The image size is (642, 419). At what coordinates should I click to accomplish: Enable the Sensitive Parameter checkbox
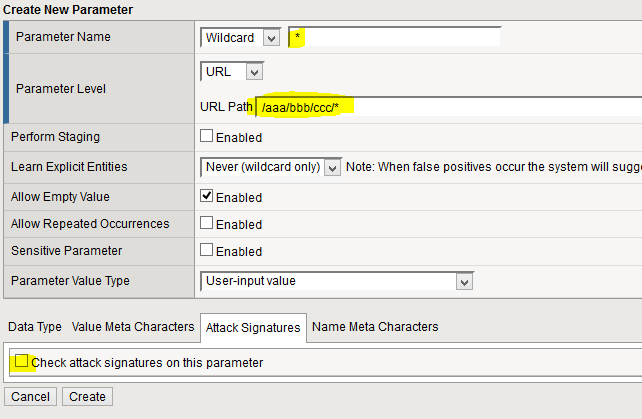click(x=207, y=251)
